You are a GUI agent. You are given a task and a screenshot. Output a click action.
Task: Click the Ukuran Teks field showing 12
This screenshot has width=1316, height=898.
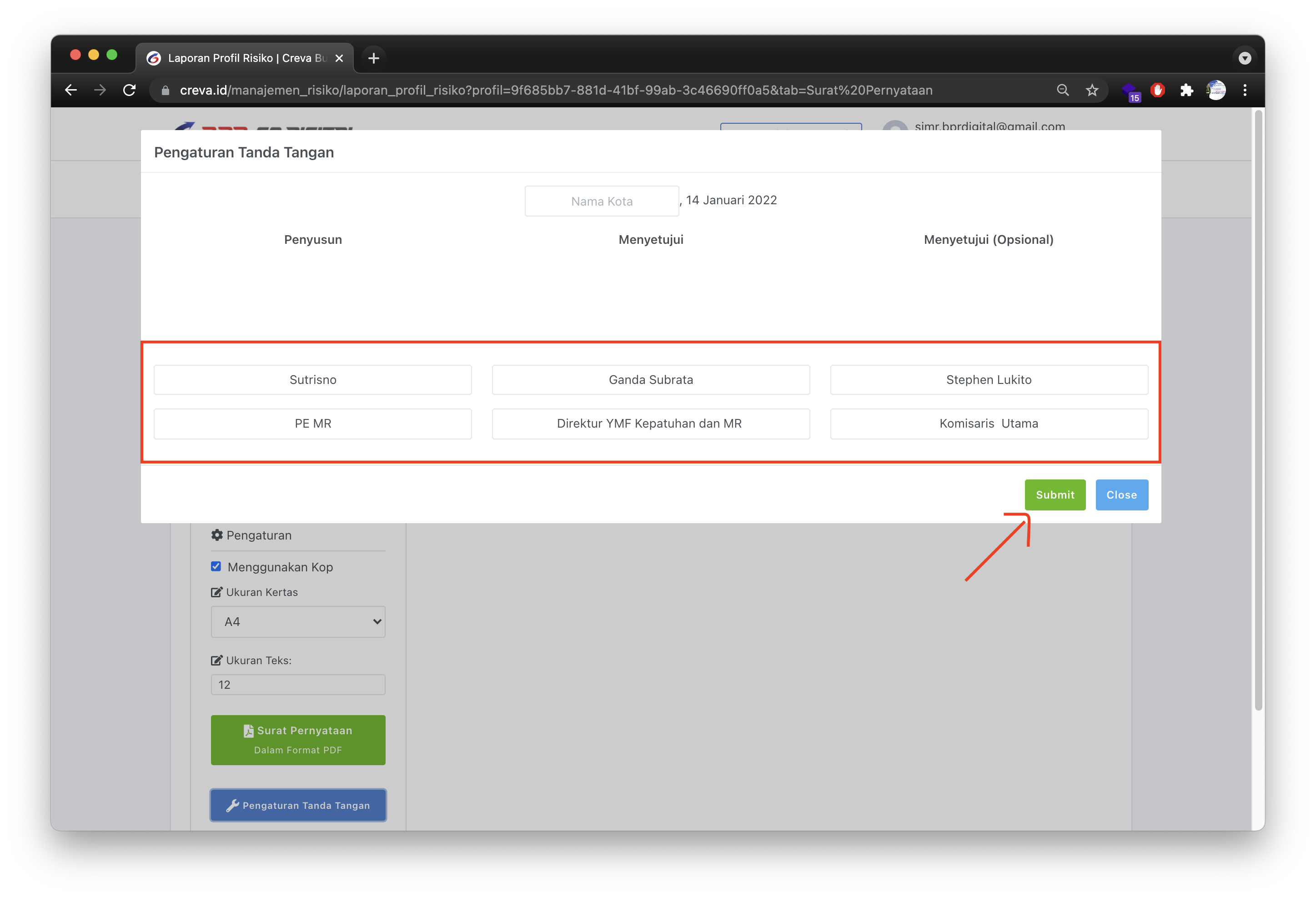[x=298, y=684]
